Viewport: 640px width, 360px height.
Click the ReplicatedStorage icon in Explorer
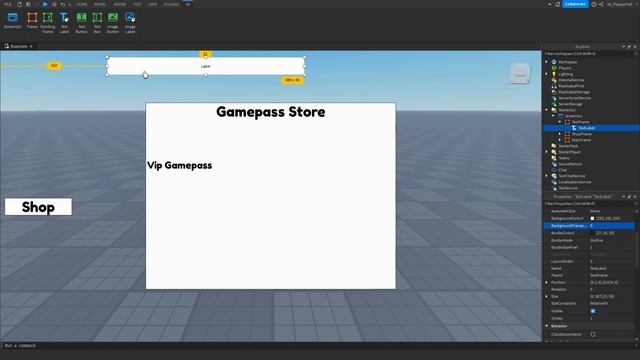tap(554, 92)
